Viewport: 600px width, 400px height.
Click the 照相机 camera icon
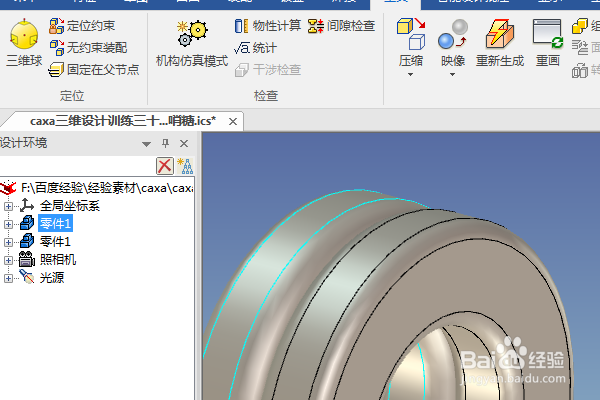coord(27,259)
